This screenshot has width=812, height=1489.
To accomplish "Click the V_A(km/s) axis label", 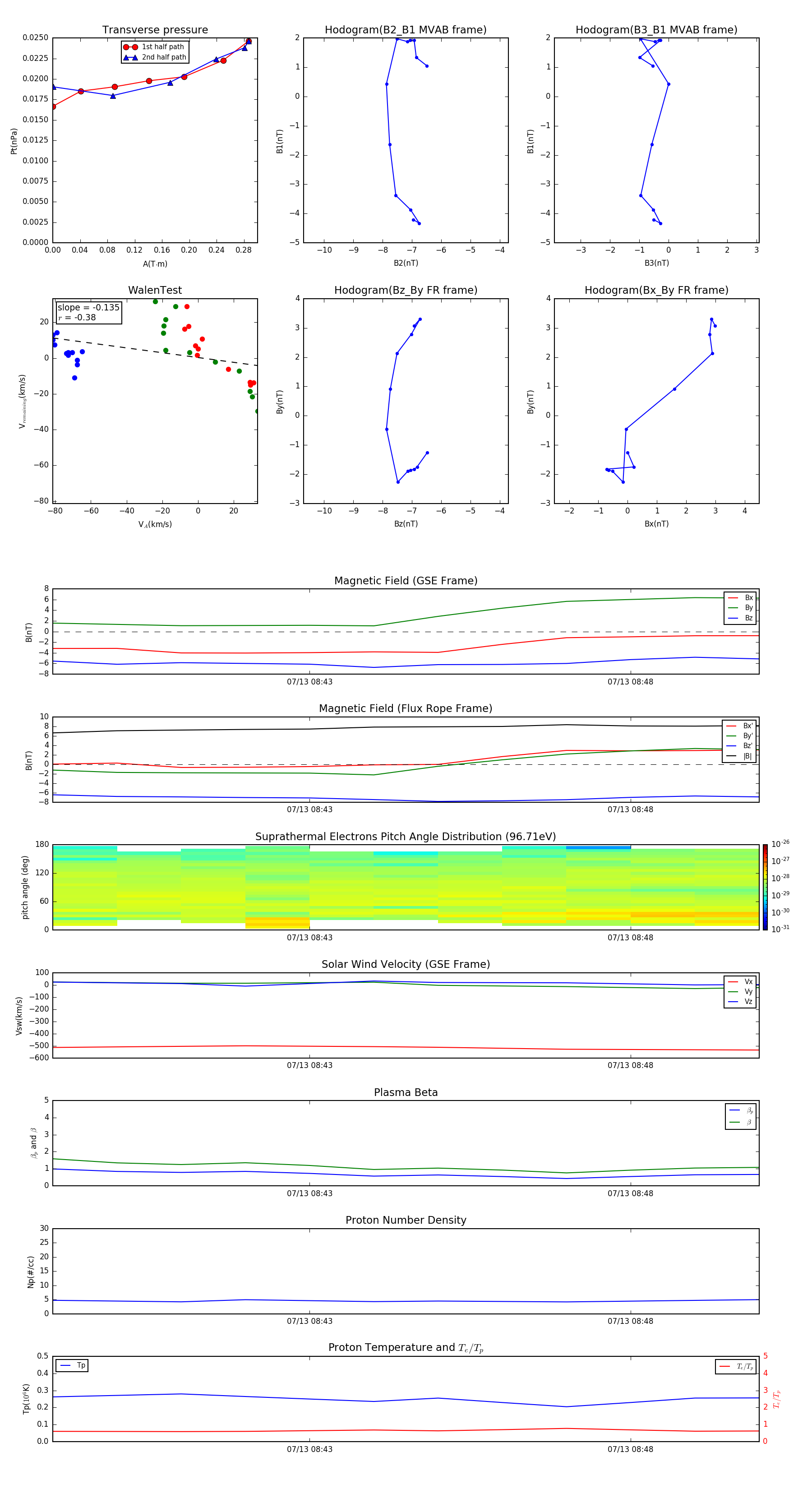I will [x=155, y=525].
